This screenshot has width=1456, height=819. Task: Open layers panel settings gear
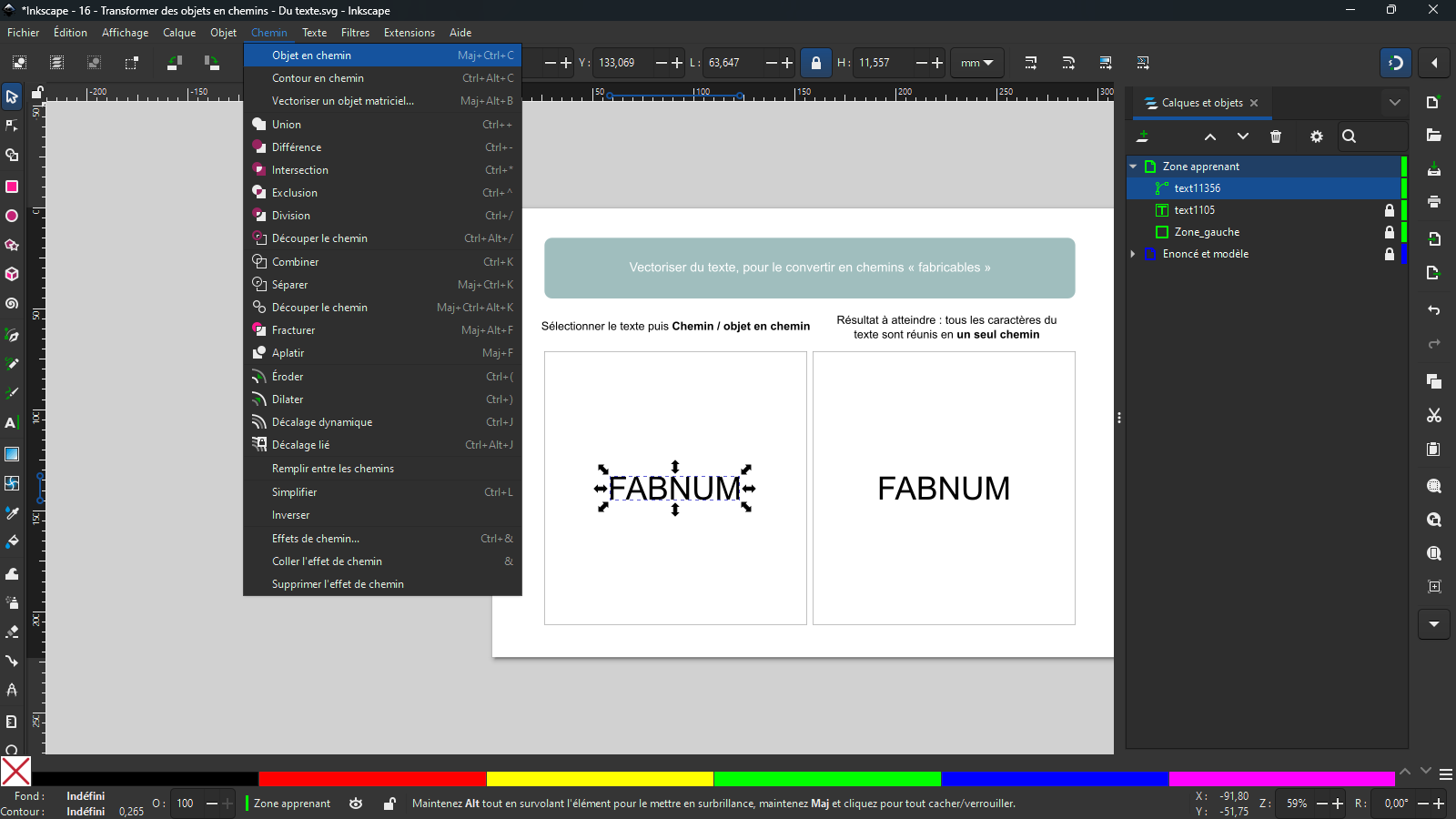[1316, 136]
